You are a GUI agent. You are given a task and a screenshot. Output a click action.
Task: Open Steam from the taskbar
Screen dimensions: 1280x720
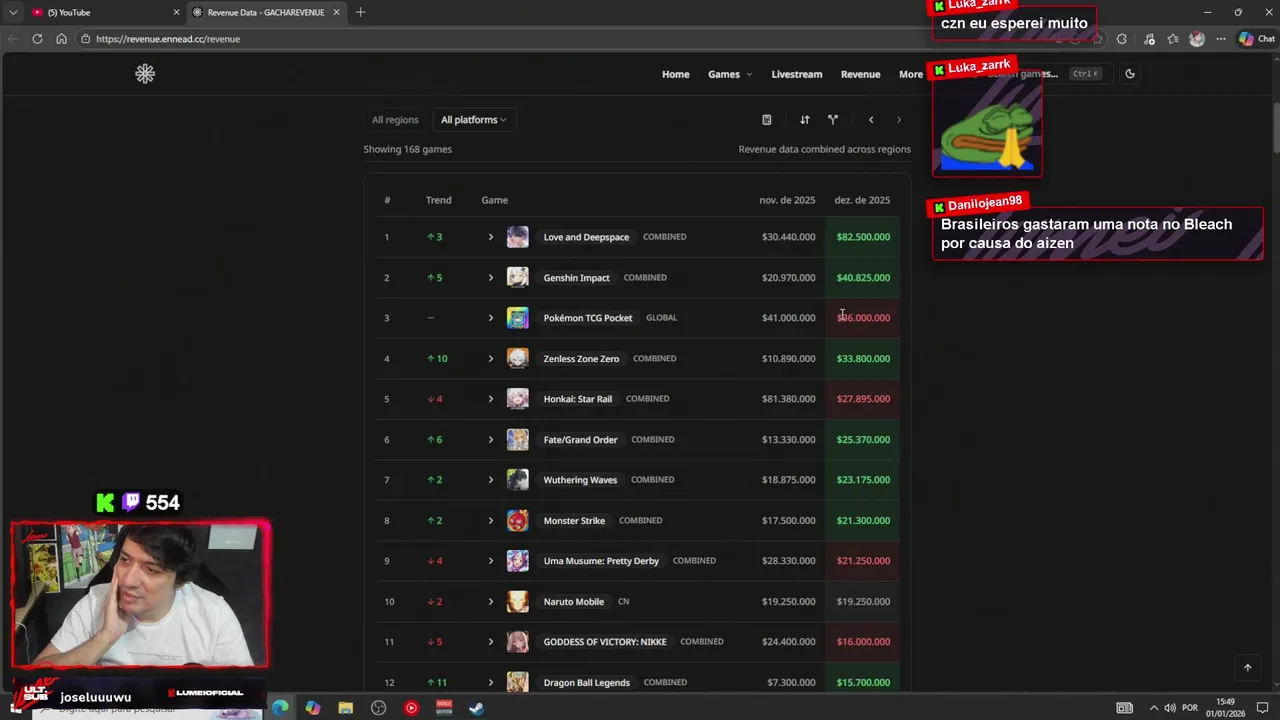tap(477, 708)
